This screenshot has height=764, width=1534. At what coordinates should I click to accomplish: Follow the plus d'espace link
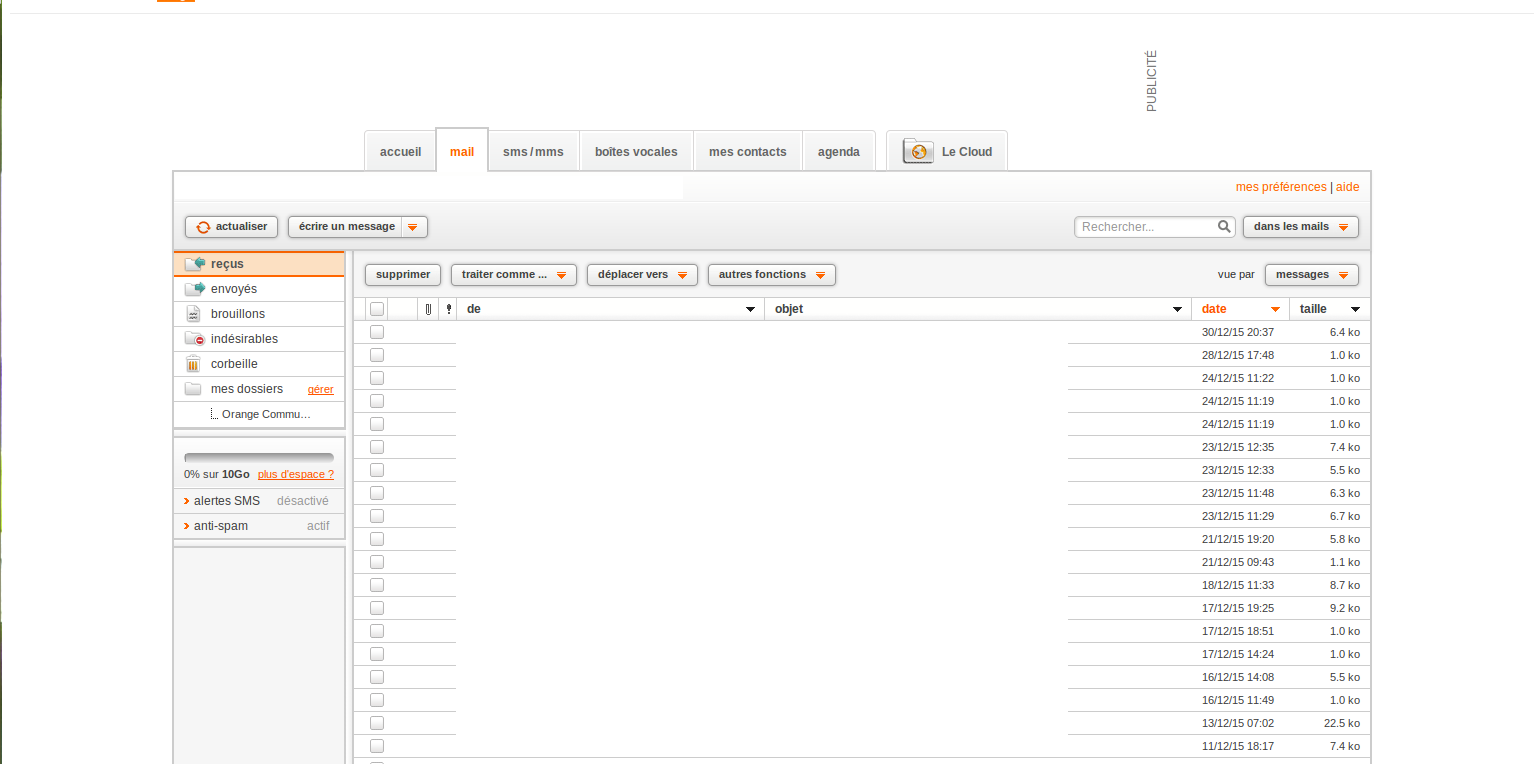point(296,475)
